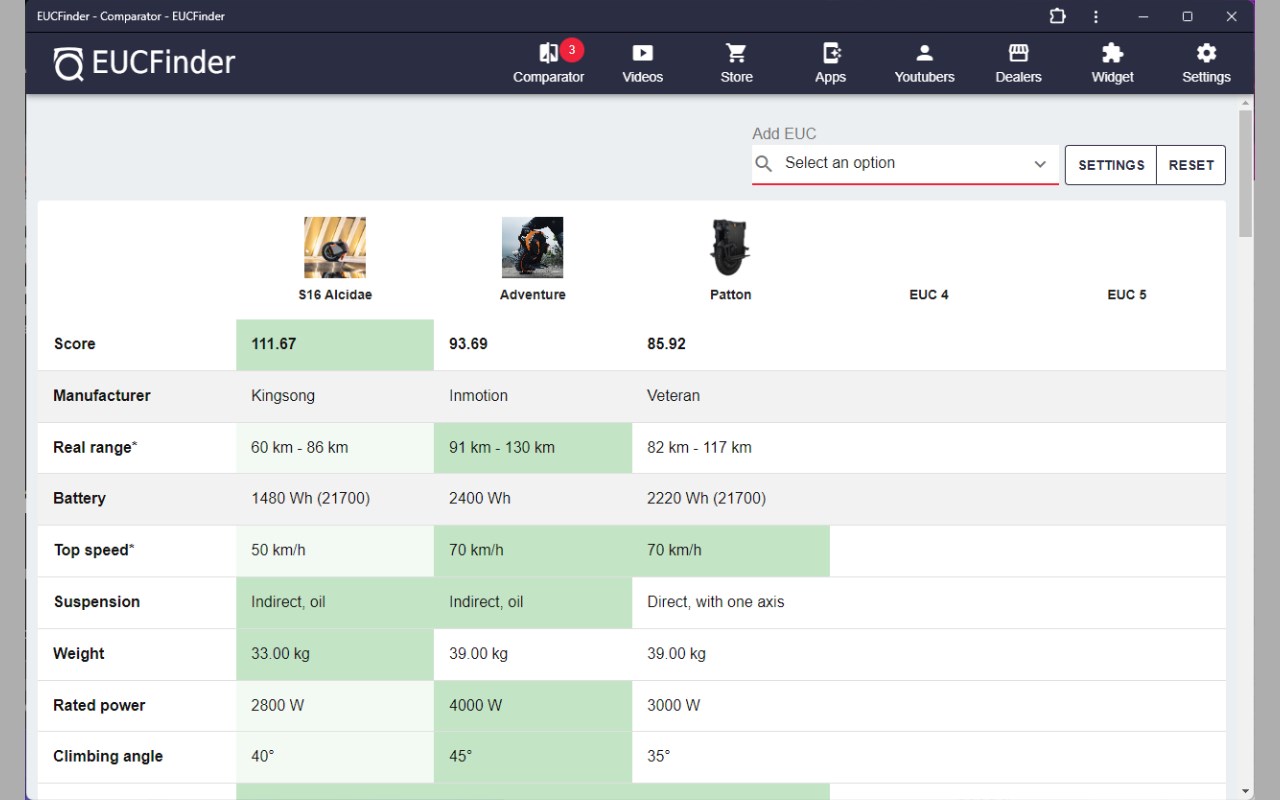Click the Select an option field
Image resolution: width=1280 pixels, height=800 pixels.
(x=905, y=164)
